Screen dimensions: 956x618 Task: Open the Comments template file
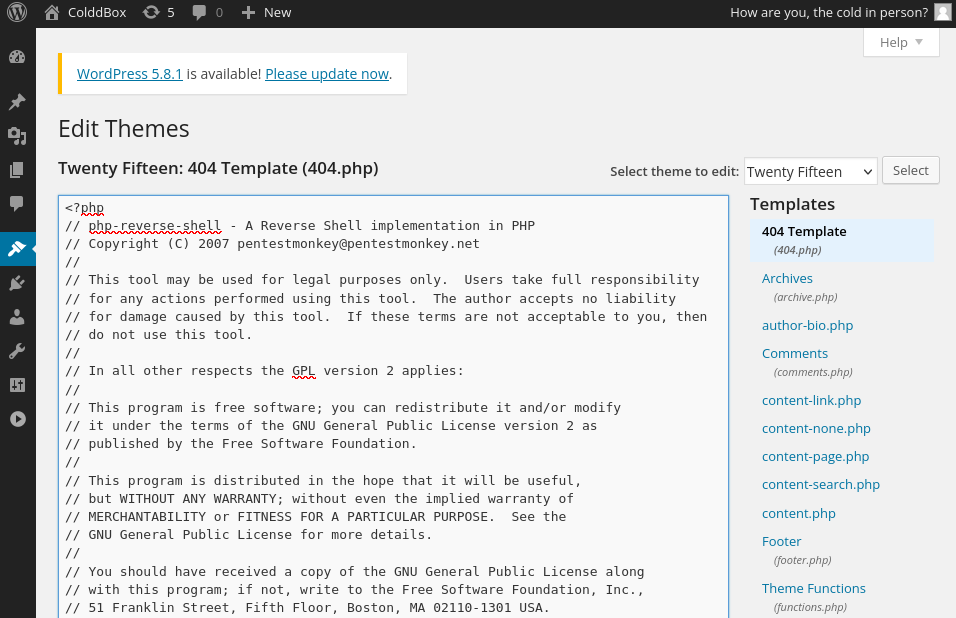click(795, 353)
